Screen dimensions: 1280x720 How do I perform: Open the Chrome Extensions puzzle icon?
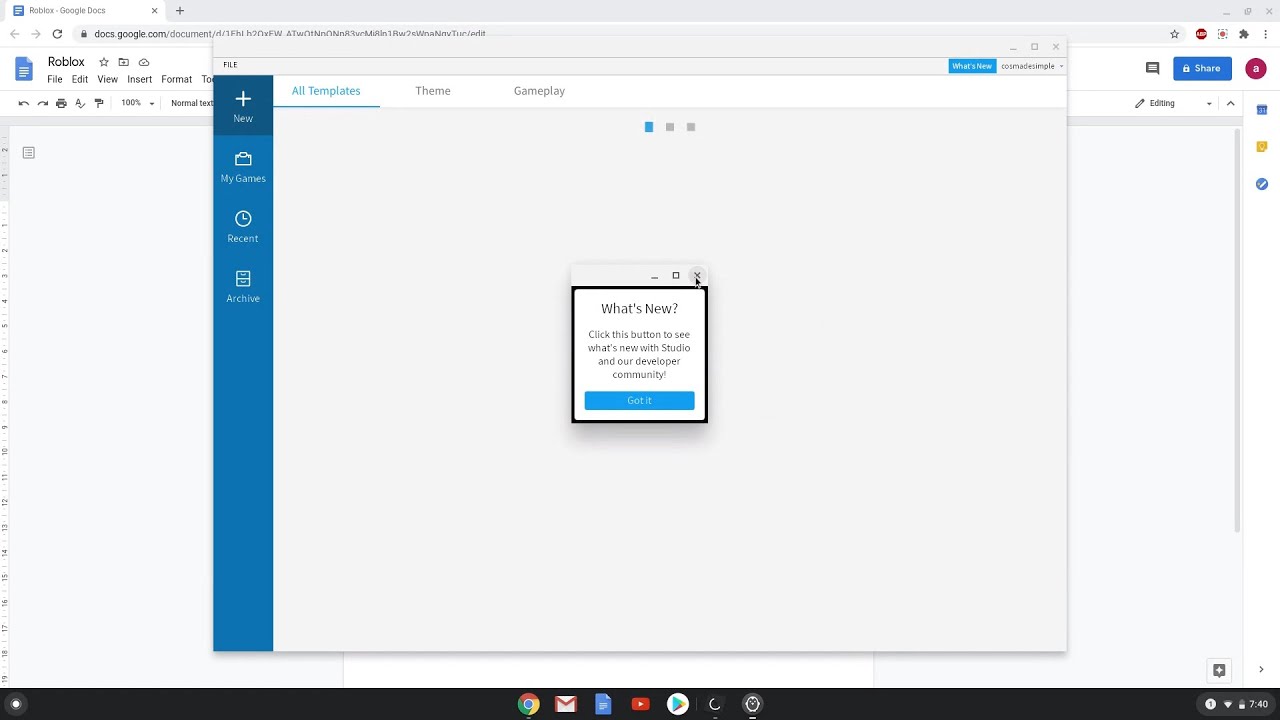tap(1244, 34)
